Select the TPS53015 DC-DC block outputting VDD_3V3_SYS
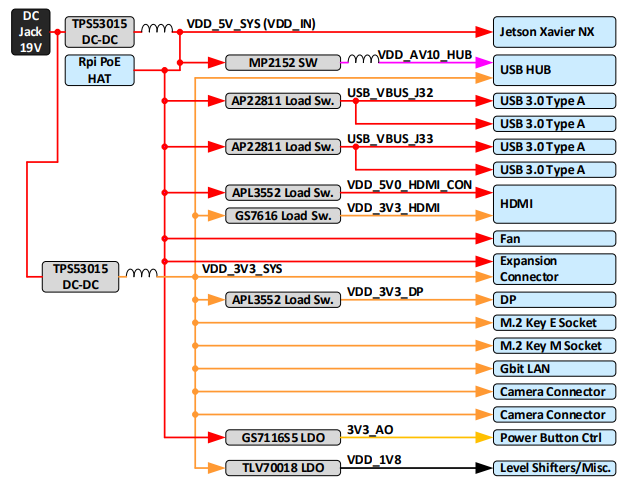 click(80, 276)
